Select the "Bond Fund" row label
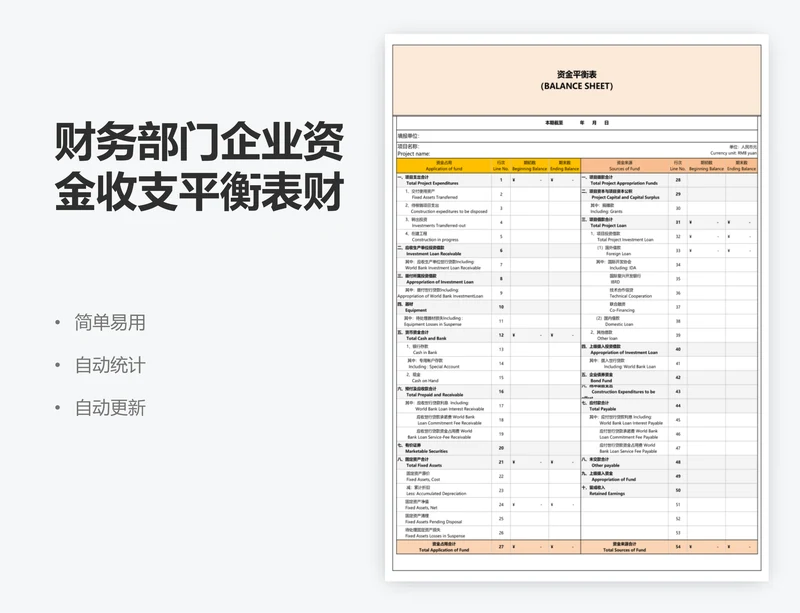The height and width of the screenshot is (613, 800). [601, 381]
